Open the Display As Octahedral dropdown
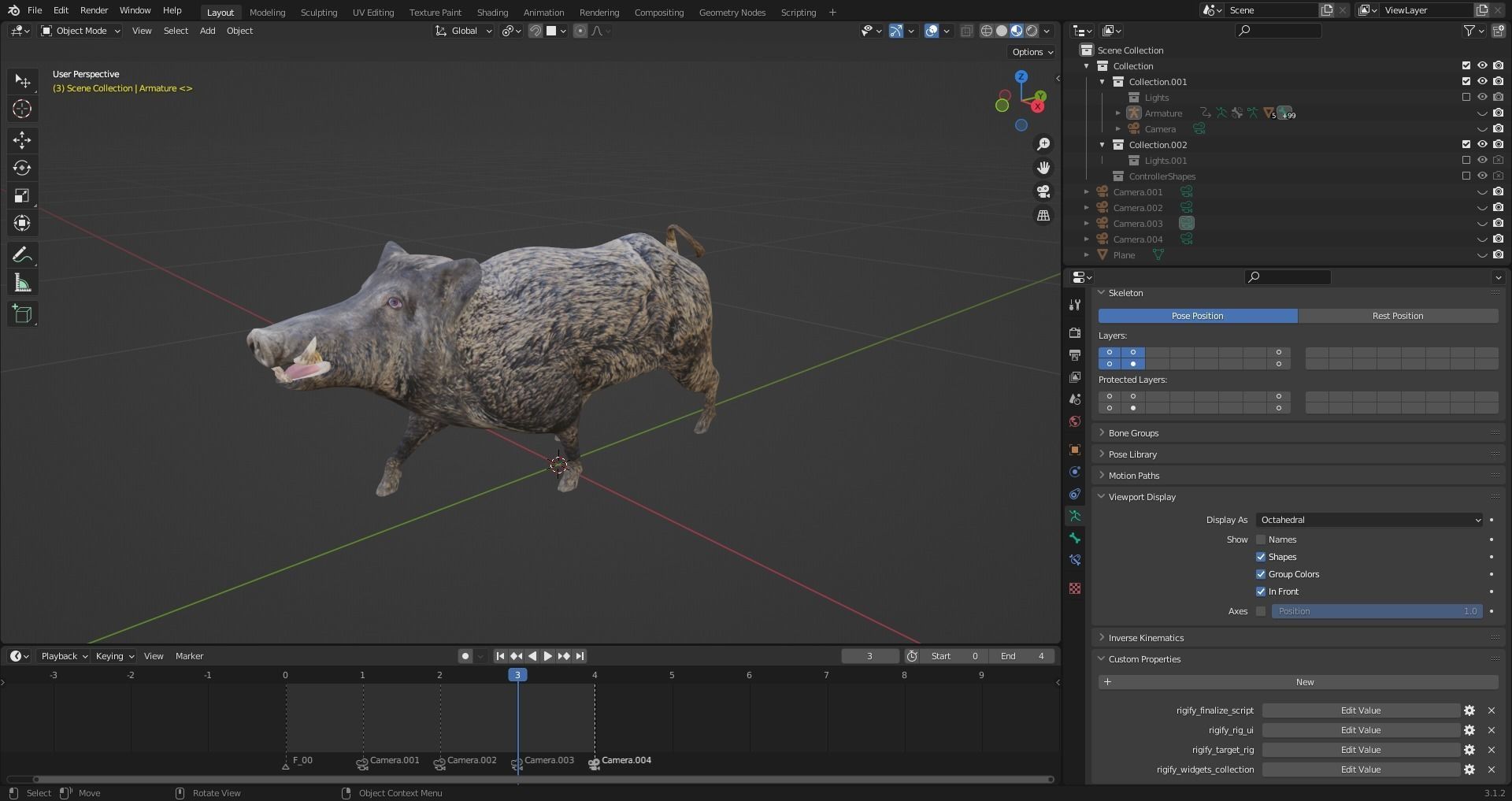 [x=1369, y=520]
